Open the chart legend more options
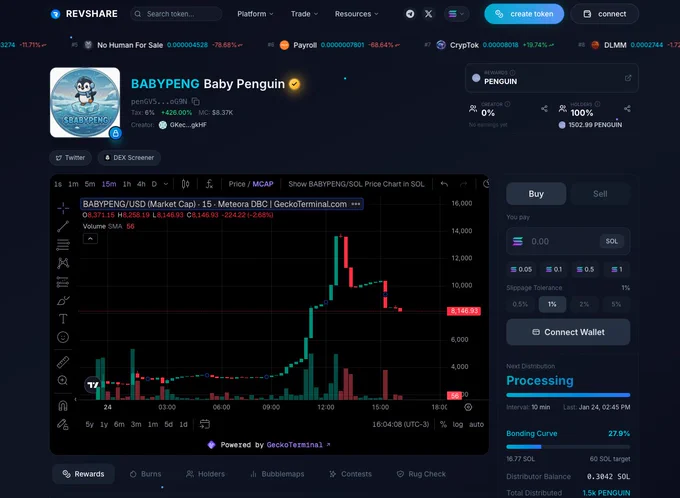 (x=356, y=204)
